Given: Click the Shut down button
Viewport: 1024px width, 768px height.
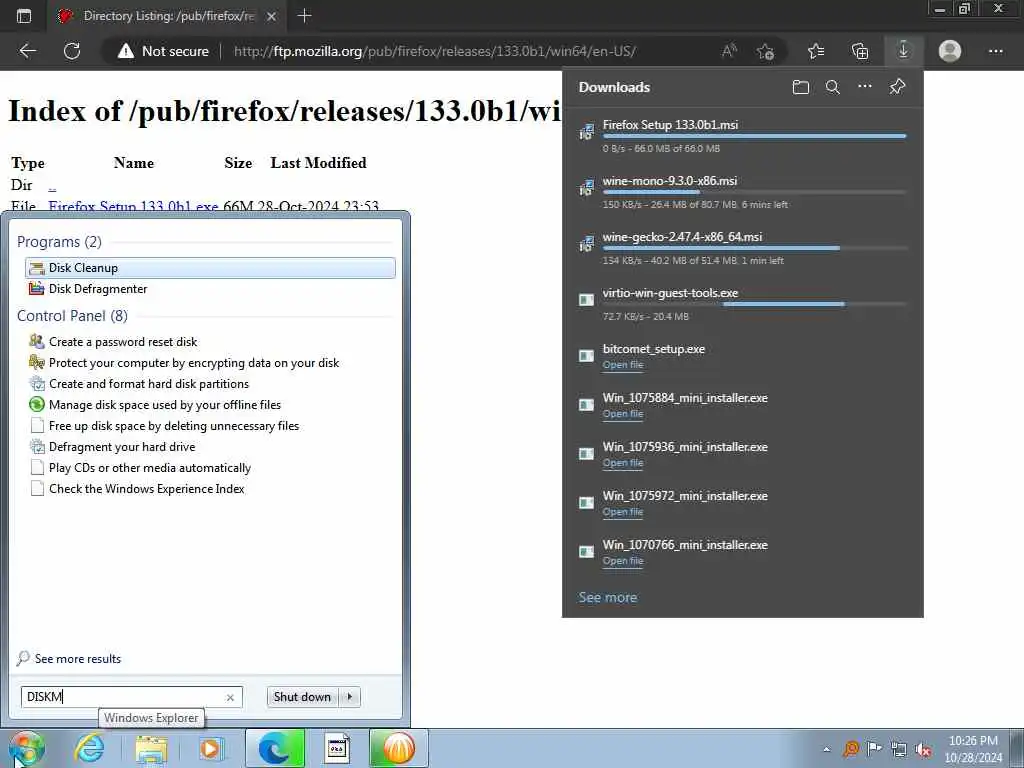Looking at the screenshot, I should pos(302,697).
